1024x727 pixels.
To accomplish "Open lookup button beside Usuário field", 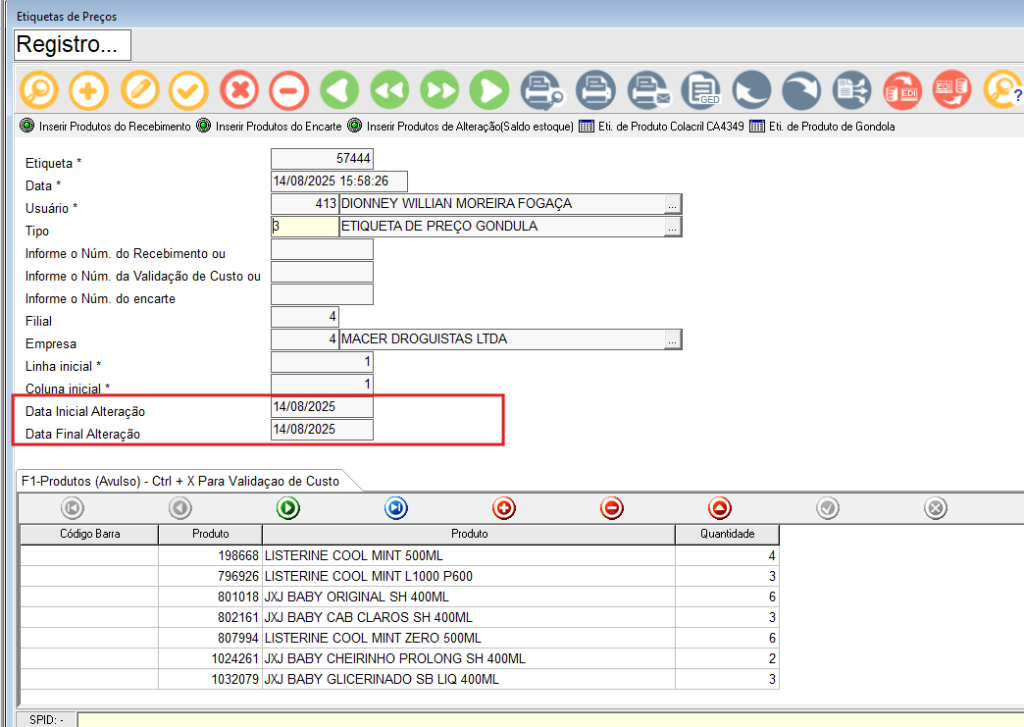I will pos(673,204).
